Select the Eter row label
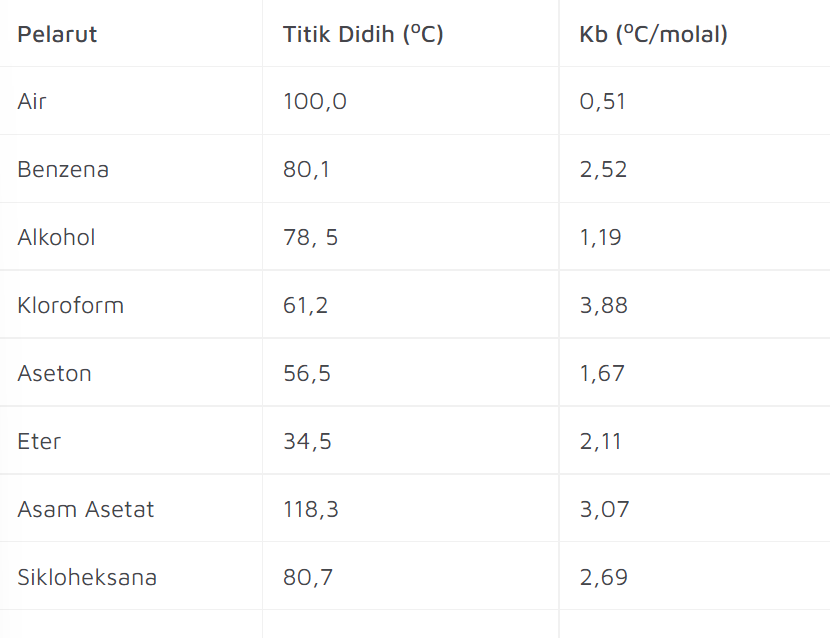 tap(39, 441)
